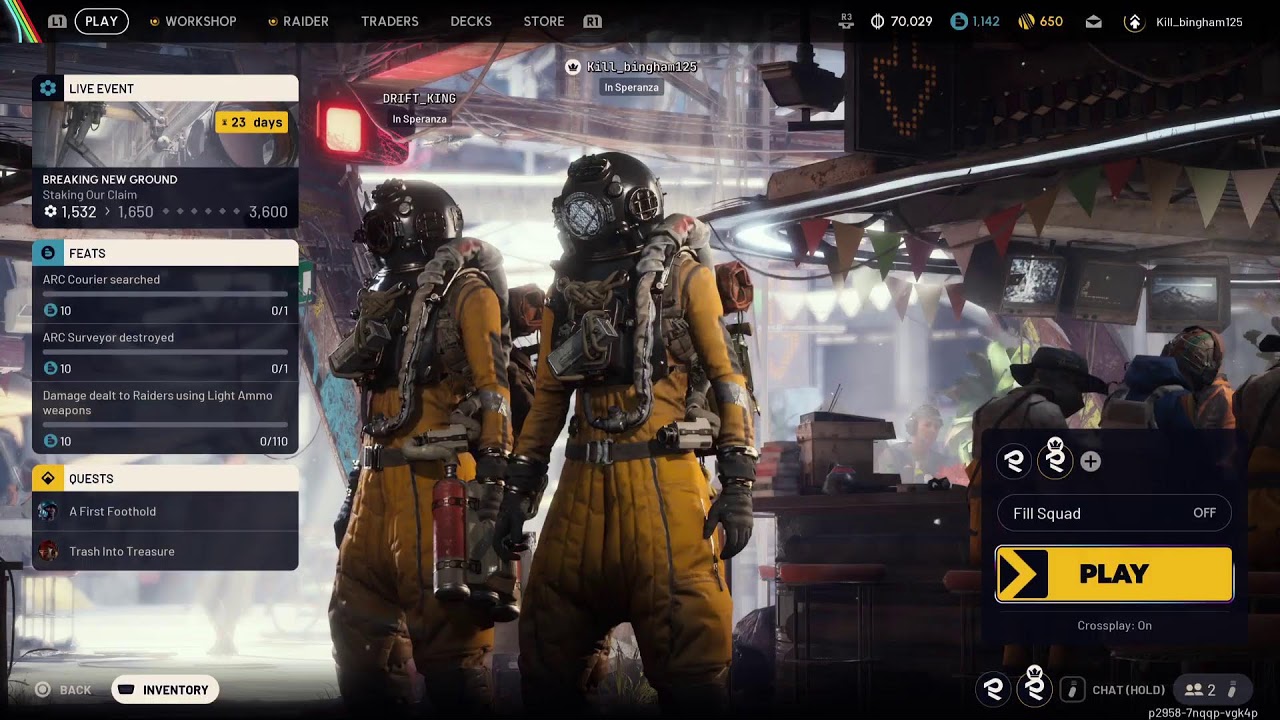Click the R1 shoulder button icon

pos(592,21)
